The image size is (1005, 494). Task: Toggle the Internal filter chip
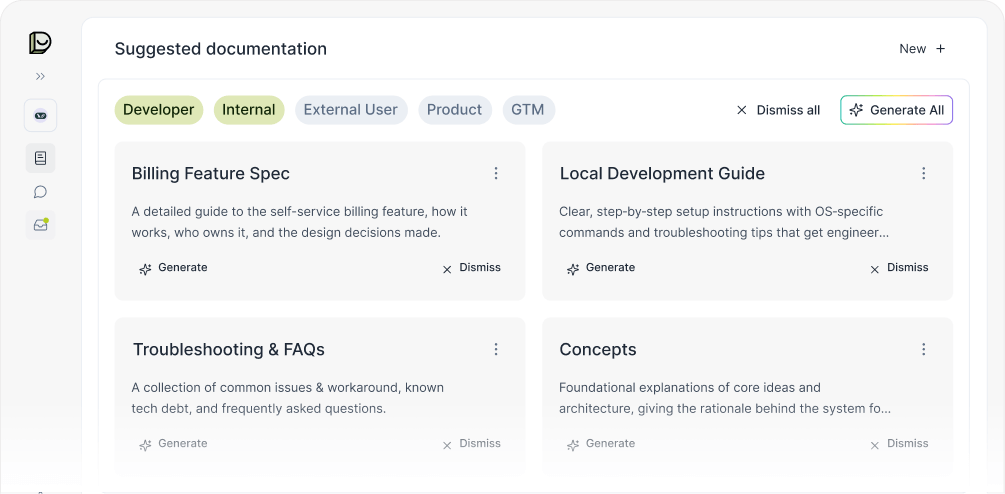(249, 110)
